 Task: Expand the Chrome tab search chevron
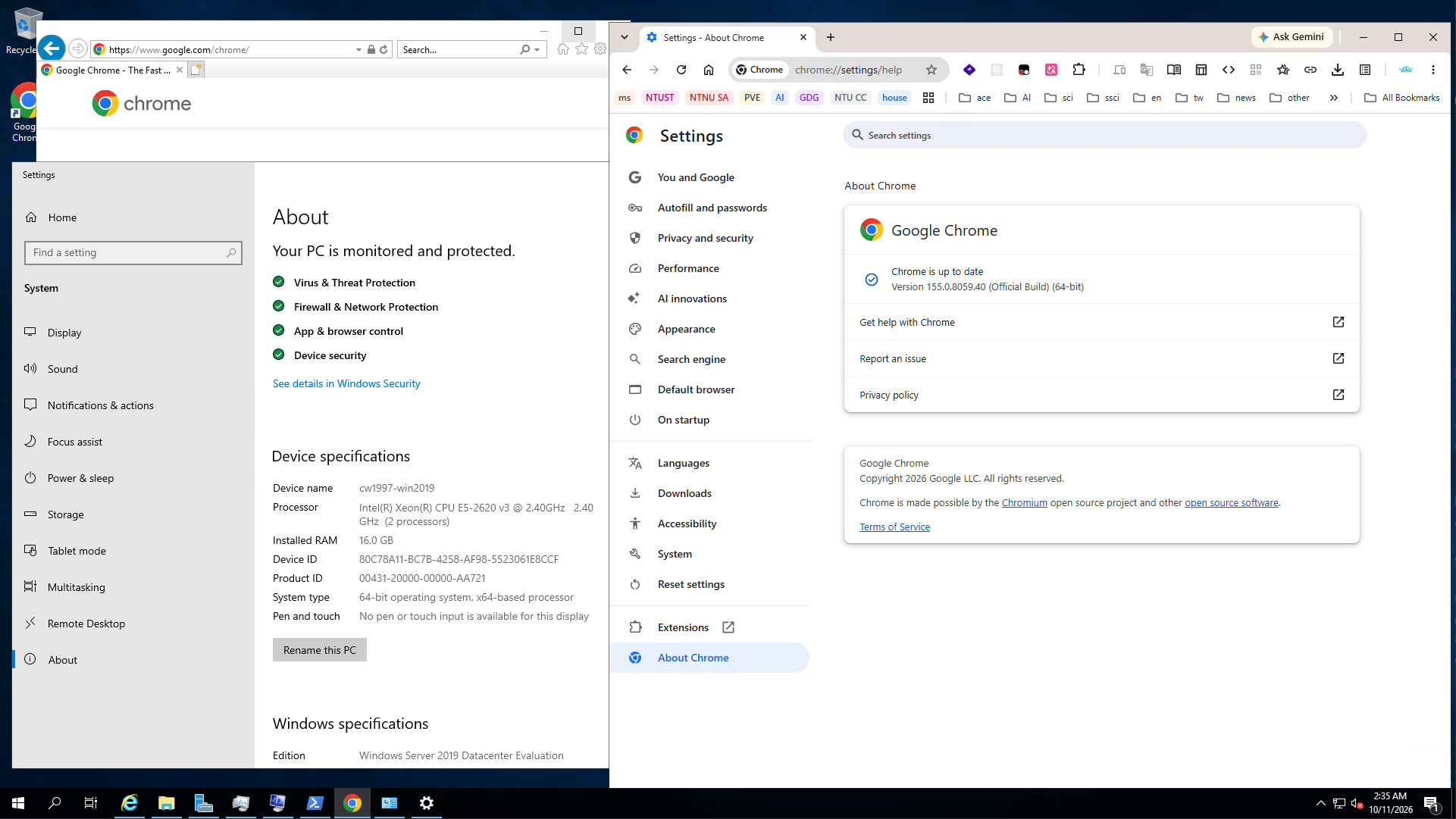pyautogui.click(x=624, y=37)
